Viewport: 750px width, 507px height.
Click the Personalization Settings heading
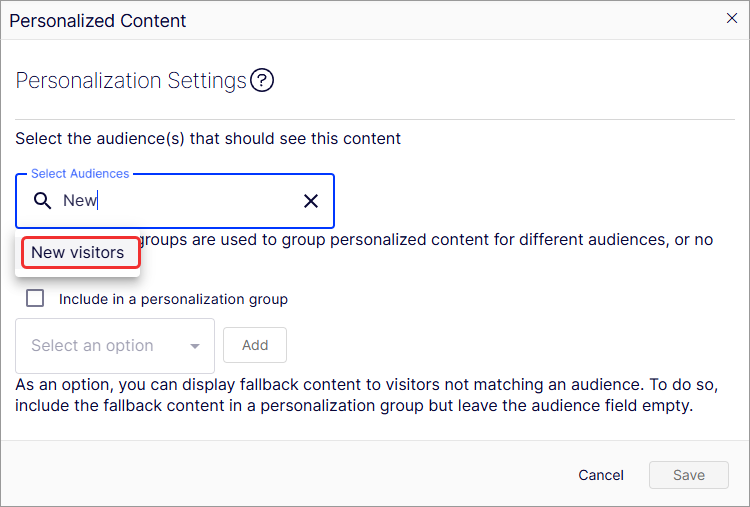[131, 81]
